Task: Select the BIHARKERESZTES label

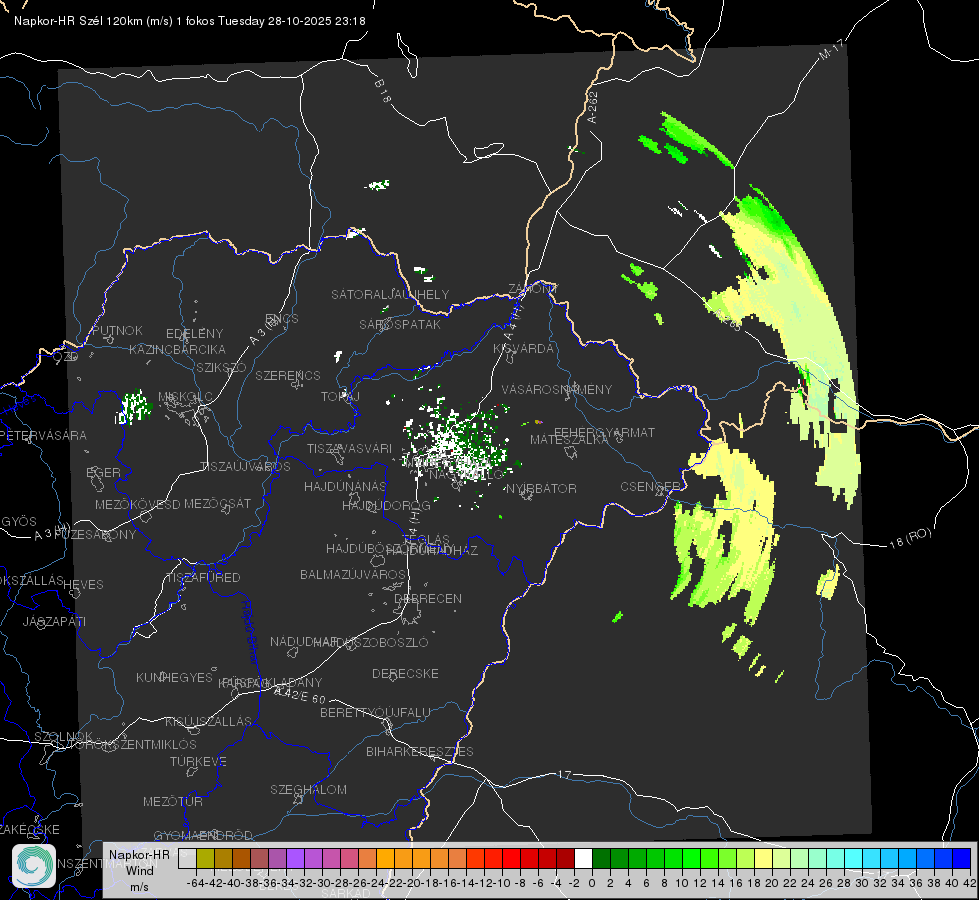Action: pyautogui.click(x=420, y=751)
